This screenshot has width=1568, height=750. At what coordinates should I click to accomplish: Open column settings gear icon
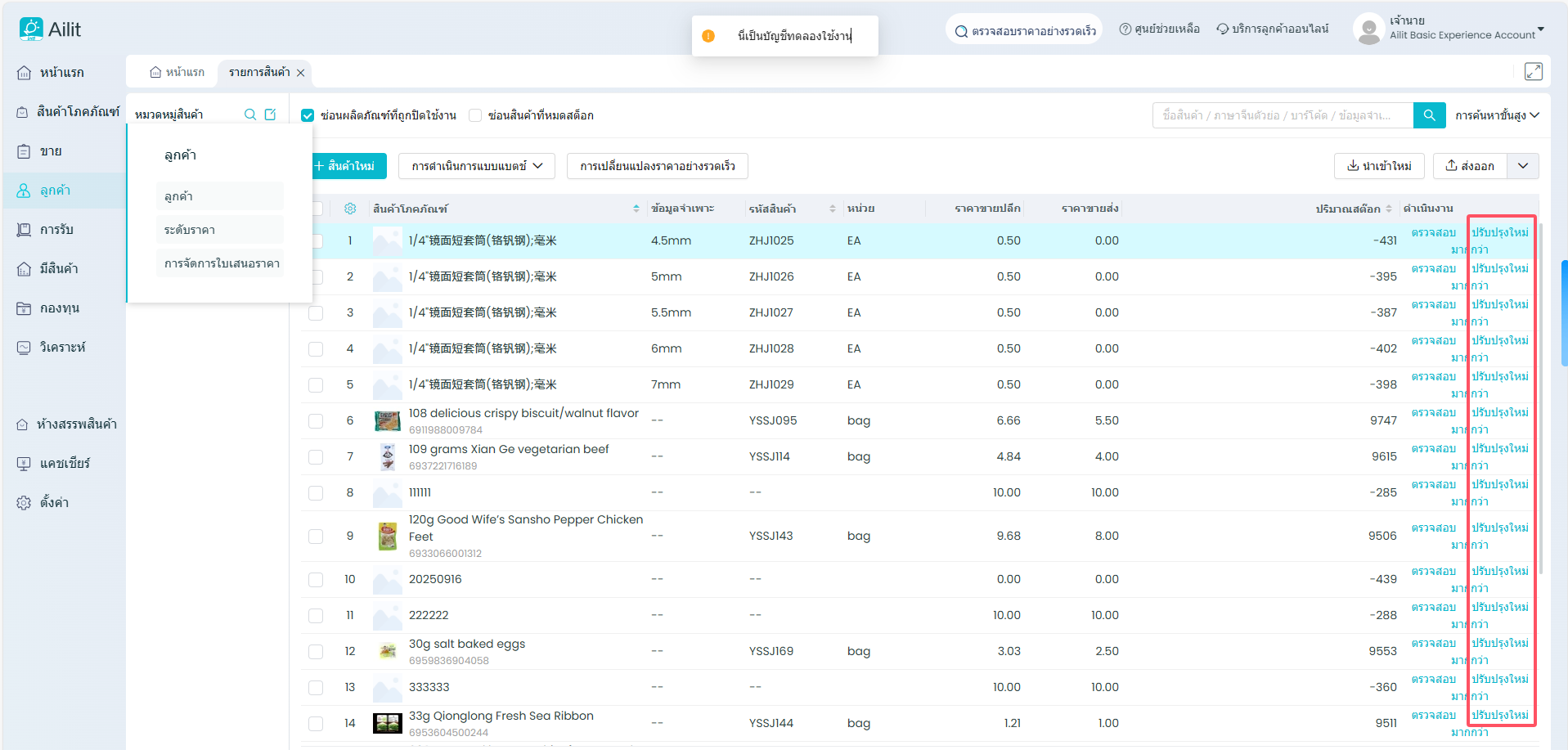tap(350, 209)
